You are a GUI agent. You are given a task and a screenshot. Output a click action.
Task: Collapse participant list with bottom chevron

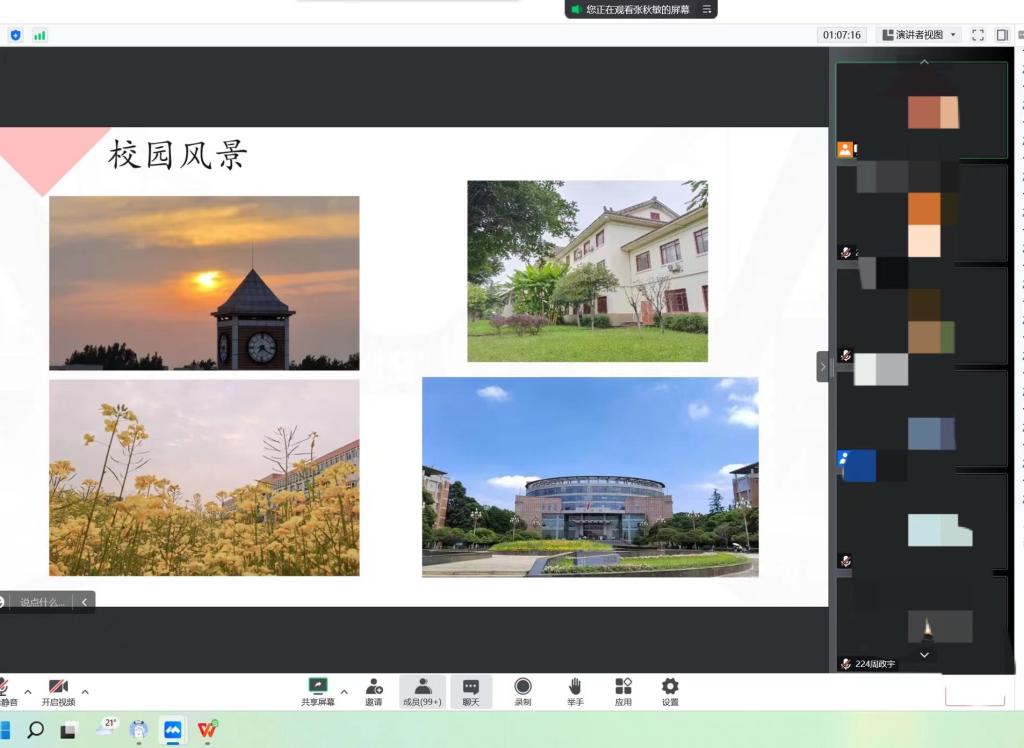point(923,655)
